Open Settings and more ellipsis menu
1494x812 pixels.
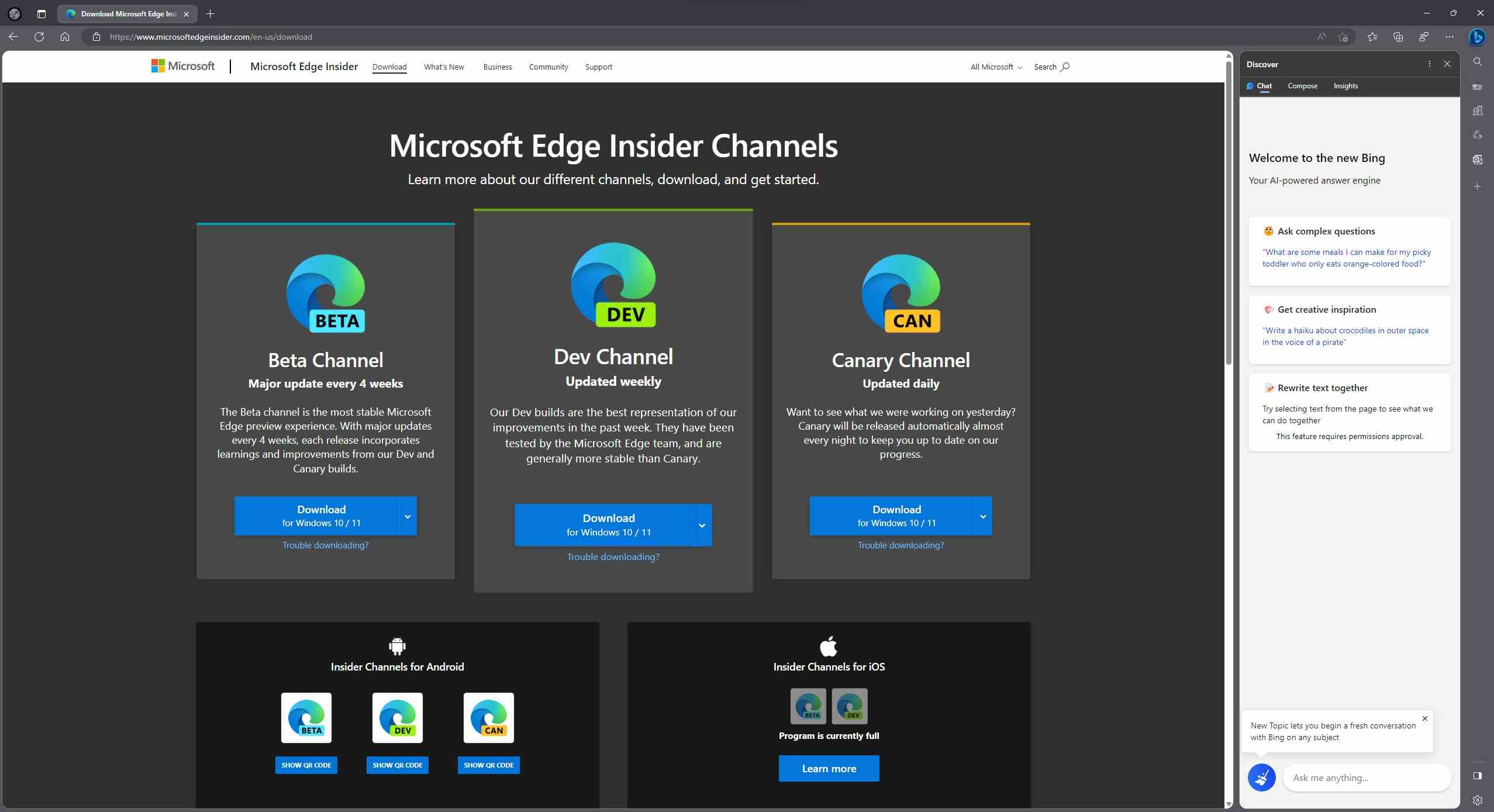point(1450,37)
